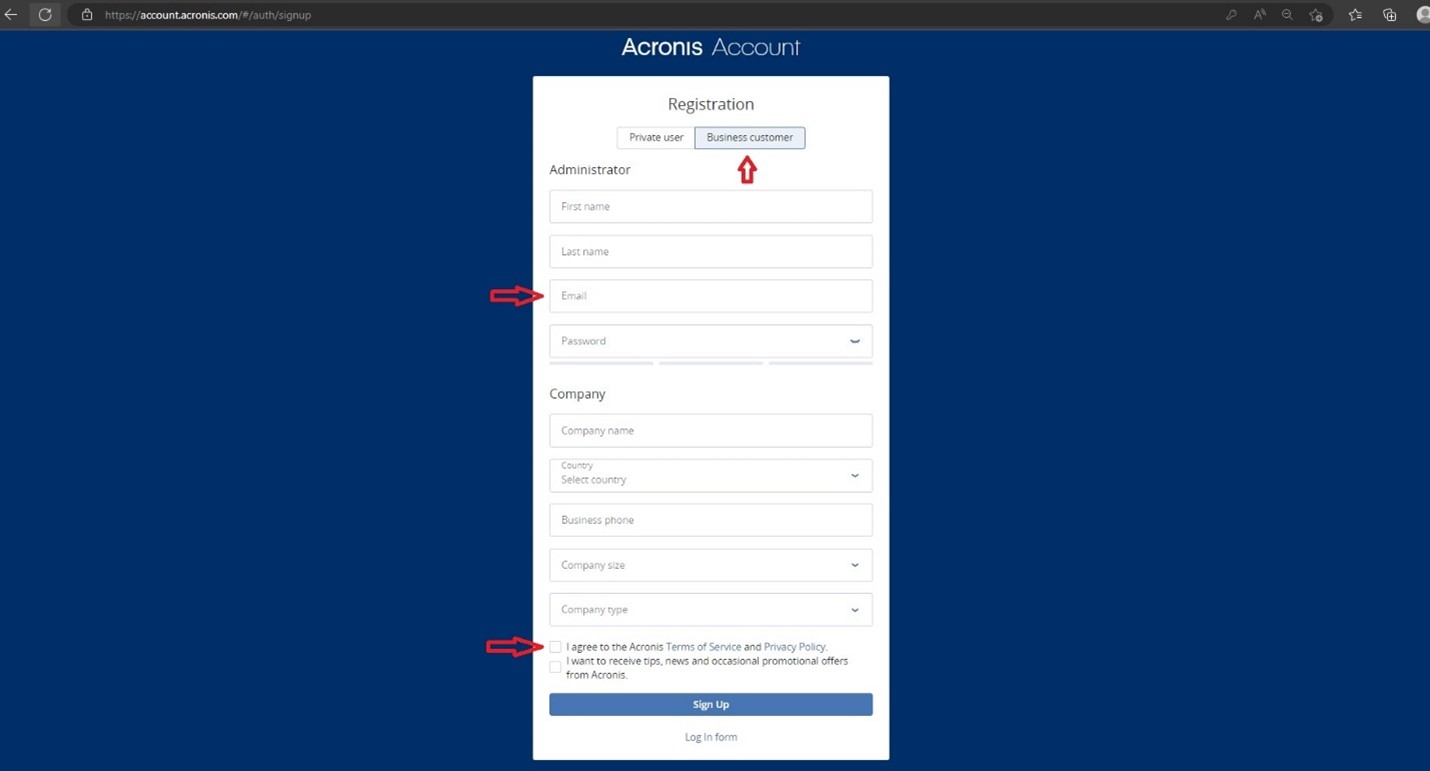Screen dimensions: 1430x771
Task: Show password with the eye toggle
Action: 855,341
